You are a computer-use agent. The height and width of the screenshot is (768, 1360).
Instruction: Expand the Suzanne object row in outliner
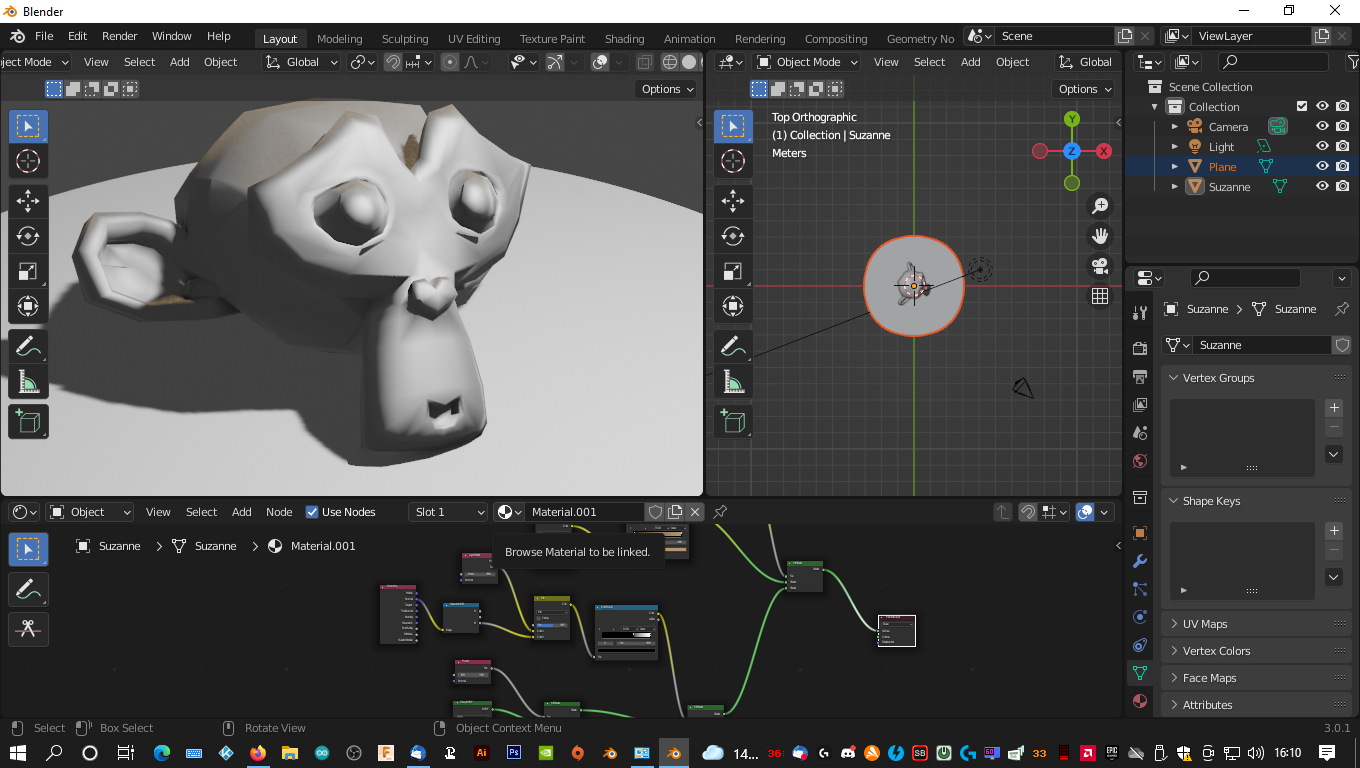1175,187
